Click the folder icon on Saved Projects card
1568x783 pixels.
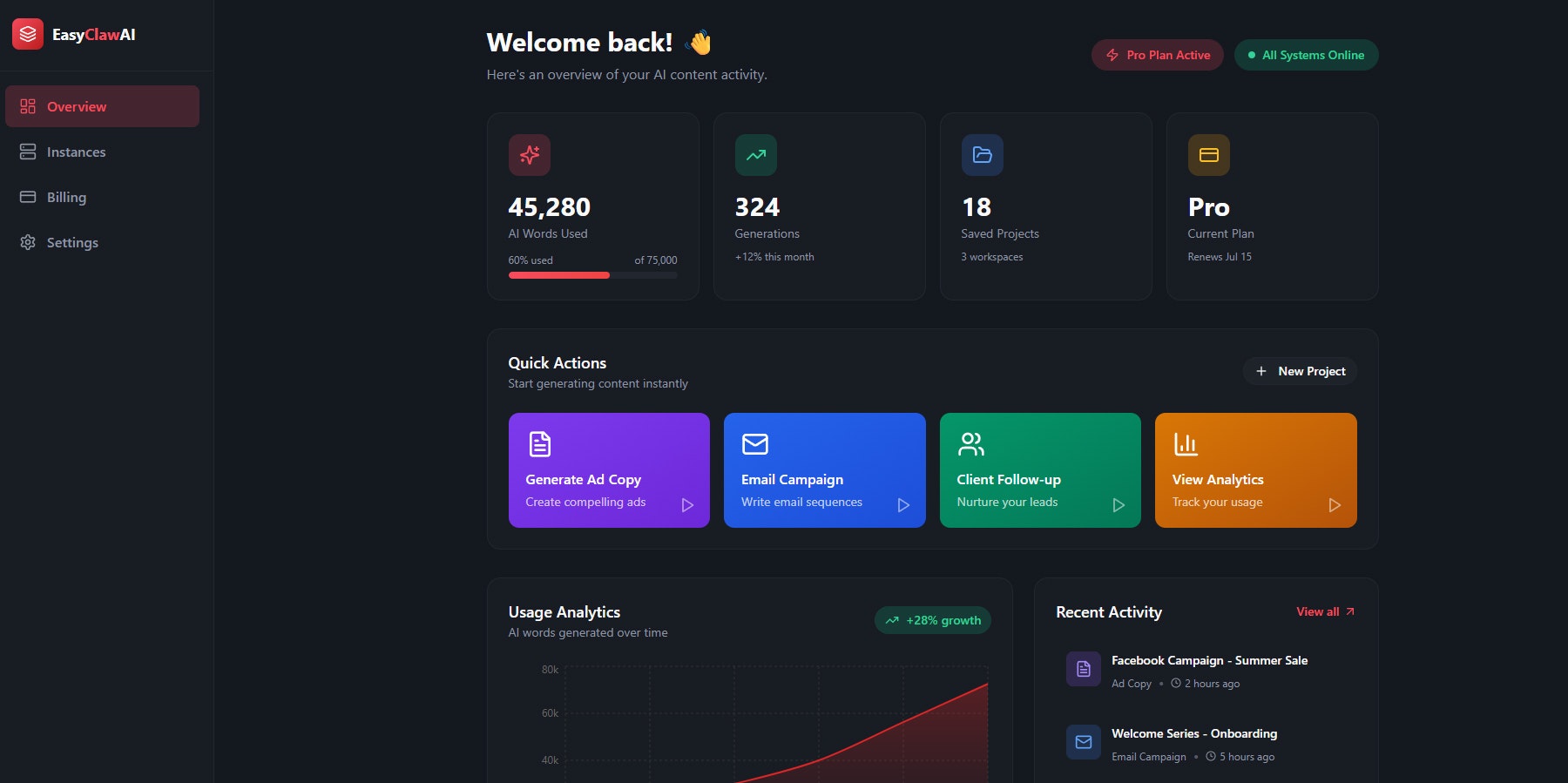(x=983, y=155)
